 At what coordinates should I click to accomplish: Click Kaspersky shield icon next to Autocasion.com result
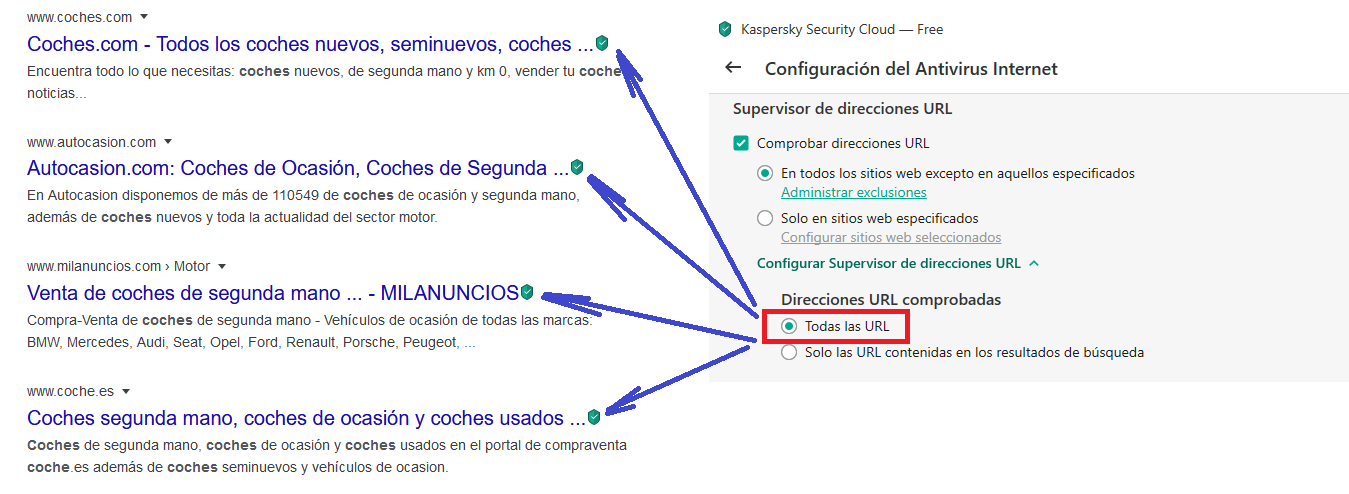(x=577, y=167)
